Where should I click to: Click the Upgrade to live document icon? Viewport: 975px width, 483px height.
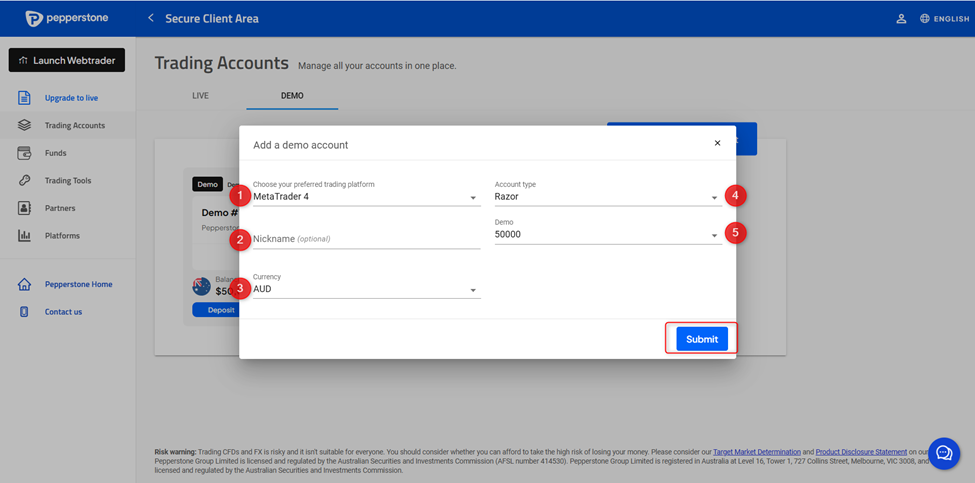point(24,98)
